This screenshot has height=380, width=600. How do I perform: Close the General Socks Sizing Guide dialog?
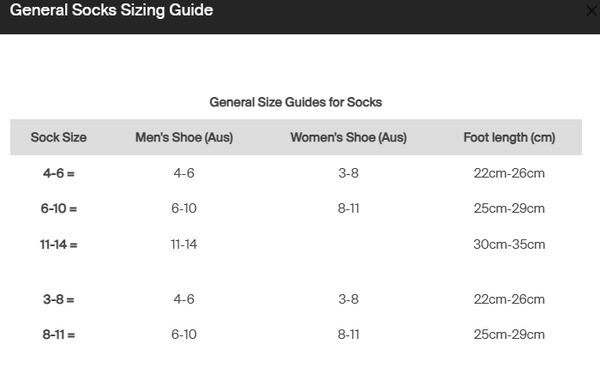[x=592, y=11]
